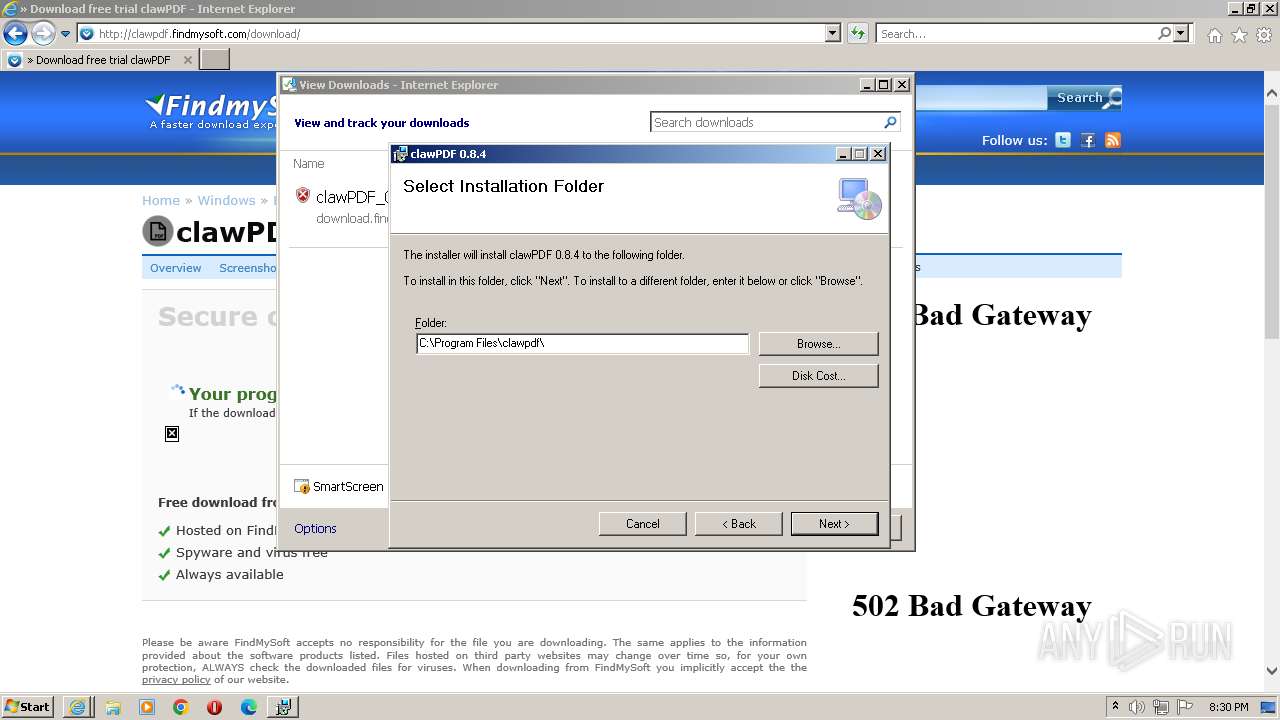Open Microsoft Edge taskbar icon
The height and width of the screenshot is (720, 1280).
pyautogui.click(x=249, y=707)
